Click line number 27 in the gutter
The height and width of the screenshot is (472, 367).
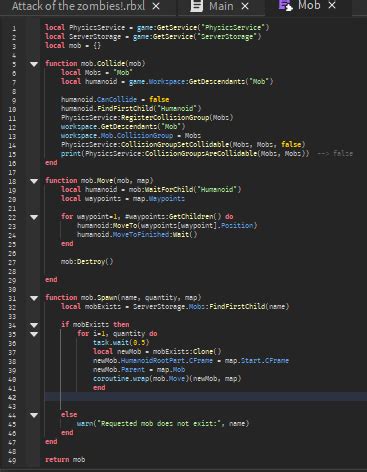12,262
